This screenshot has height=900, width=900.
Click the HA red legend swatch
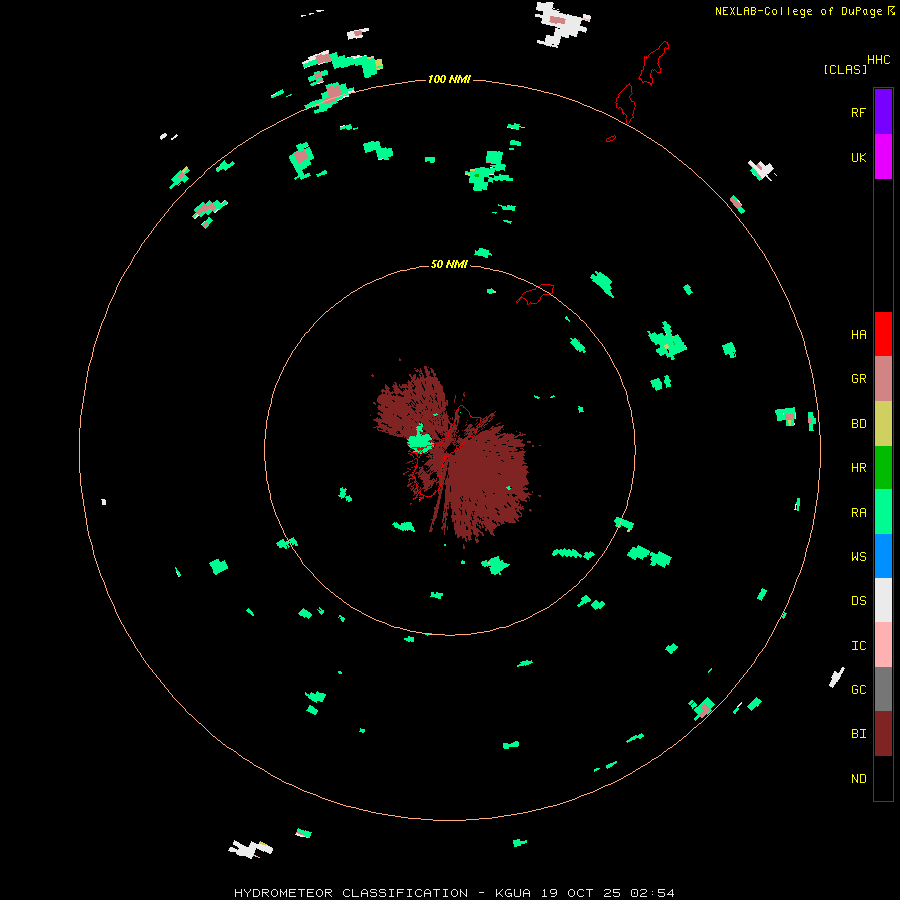[x=883, y=334]
